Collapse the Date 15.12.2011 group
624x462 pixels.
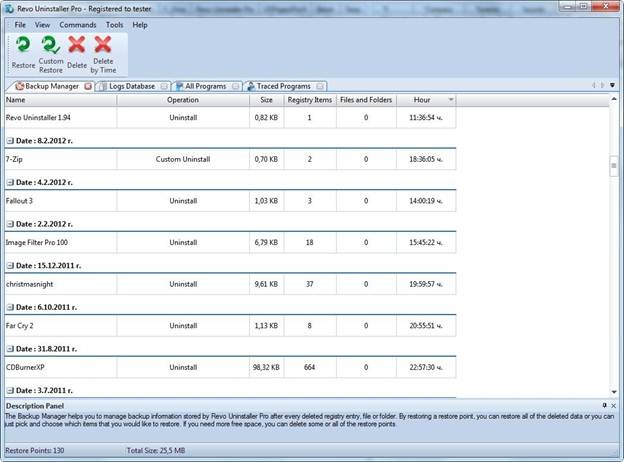pyautogui.click(x=10, y=266)
